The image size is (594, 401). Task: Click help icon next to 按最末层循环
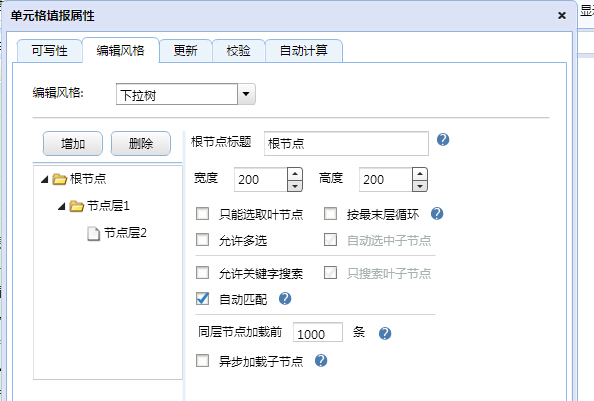(x=437, y=214)
